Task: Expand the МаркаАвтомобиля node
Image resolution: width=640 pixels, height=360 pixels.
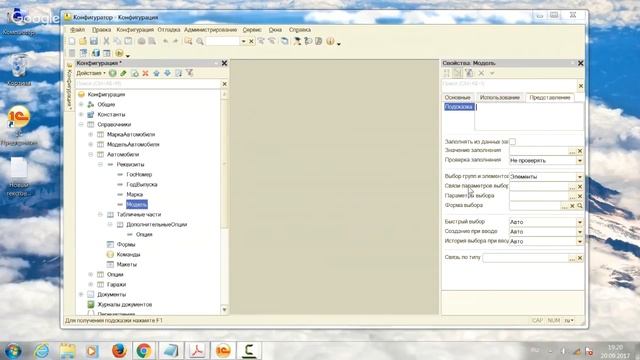Action: [x=91, y=134]
